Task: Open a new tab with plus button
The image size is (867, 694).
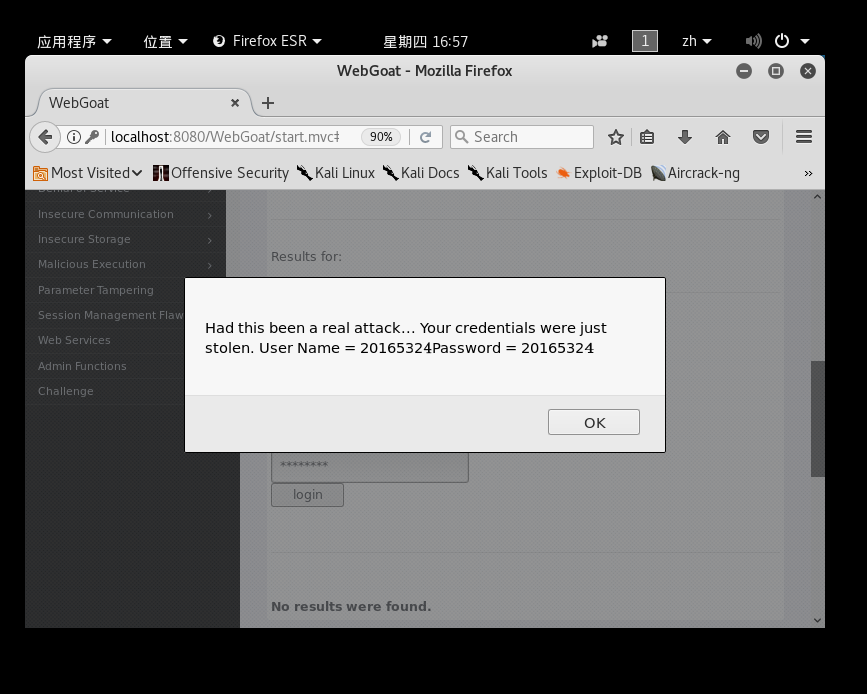Action: coord(268,103)
